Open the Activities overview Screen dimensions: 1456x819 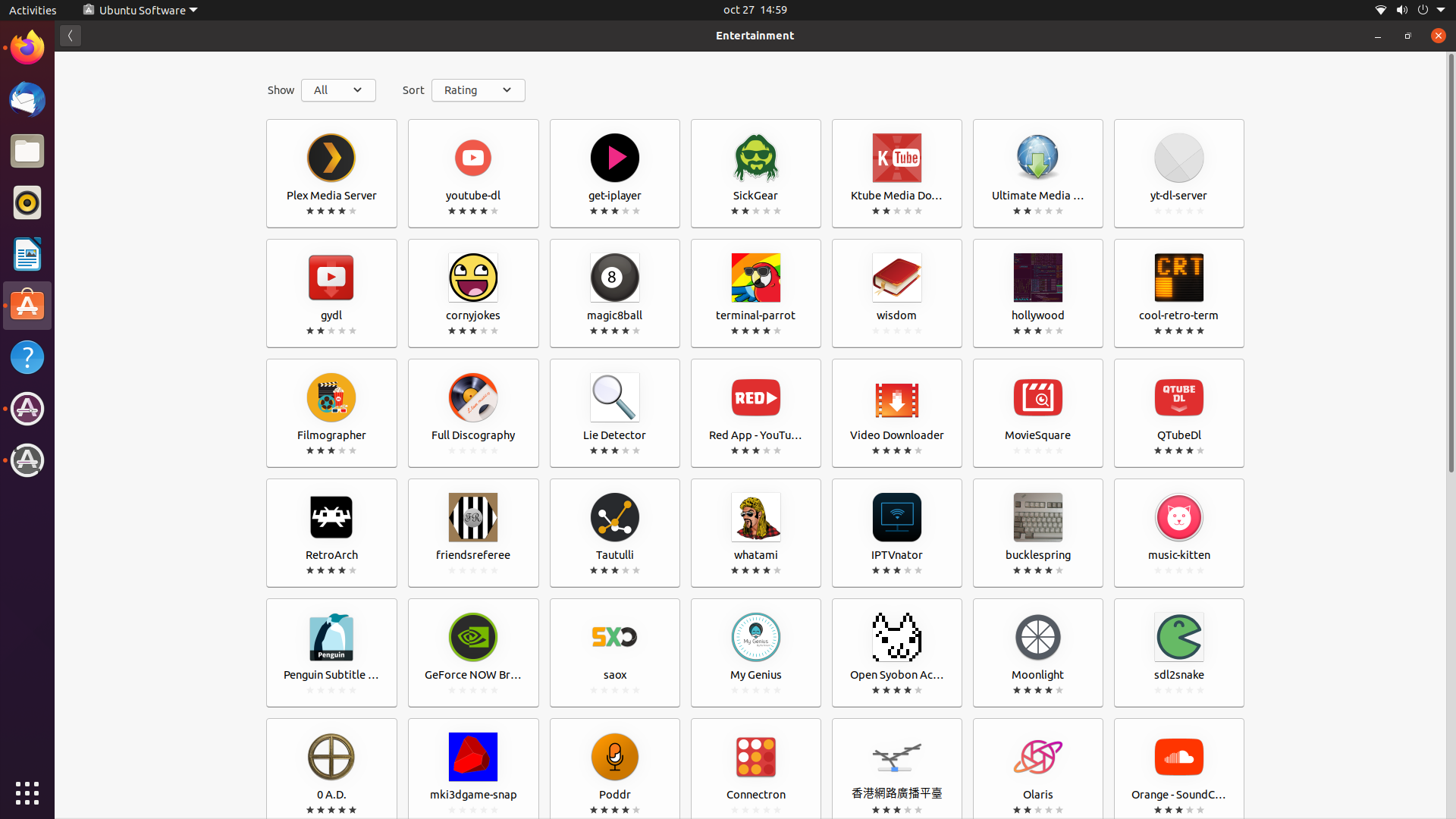[x=33, y=10]
